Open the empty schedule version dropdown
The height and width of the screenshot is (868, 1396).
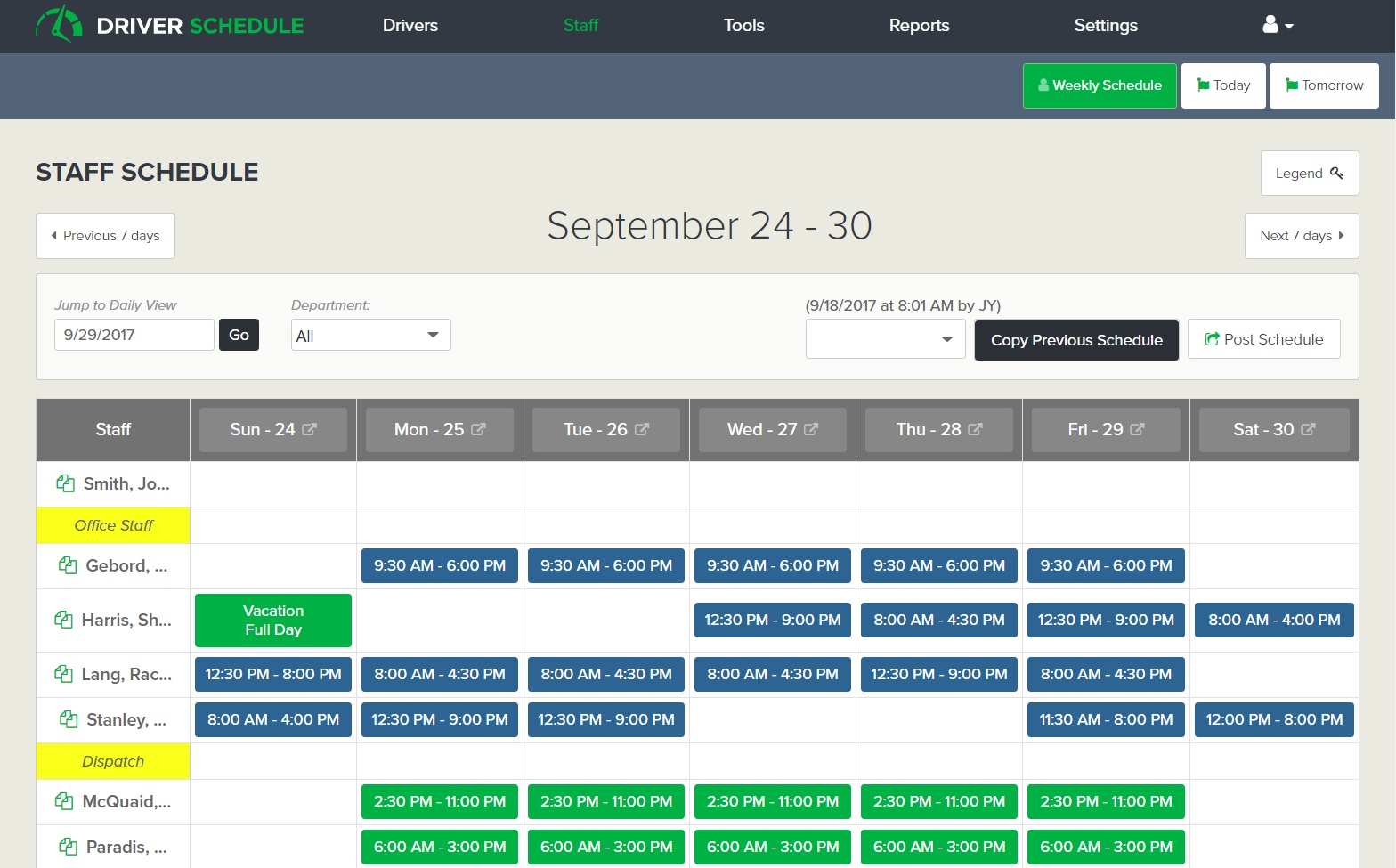pyautogui.click(x=886, y=338)
